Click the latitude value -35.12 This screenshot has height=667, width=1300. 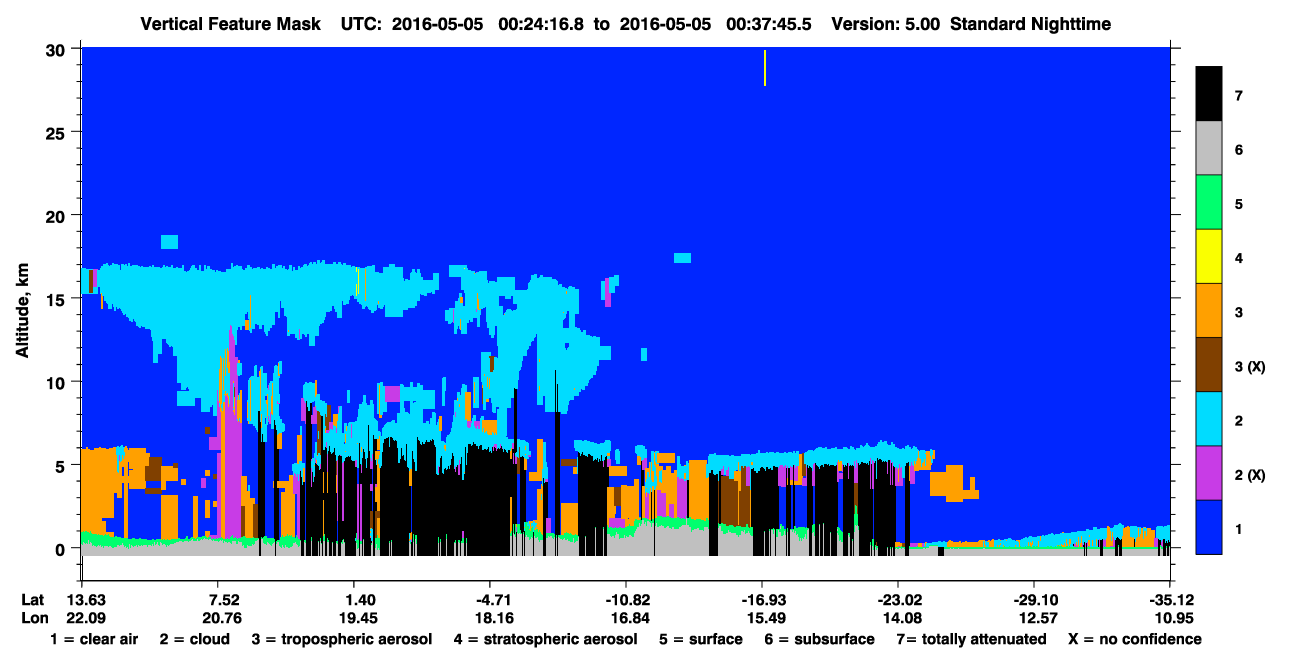tap(1170, 600)
